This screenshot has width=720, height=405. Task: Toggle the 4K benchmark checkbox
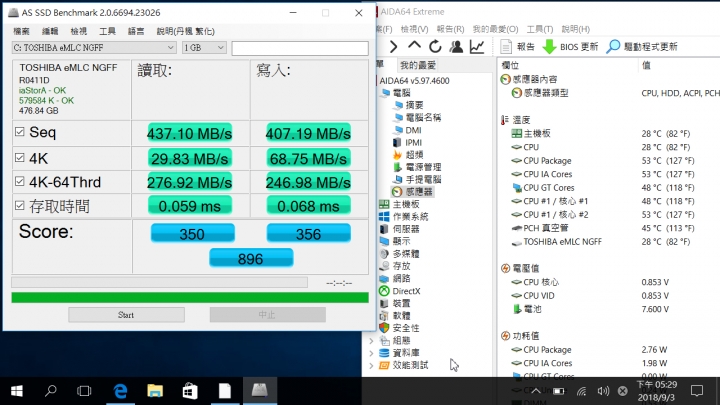tap(19, 158)
